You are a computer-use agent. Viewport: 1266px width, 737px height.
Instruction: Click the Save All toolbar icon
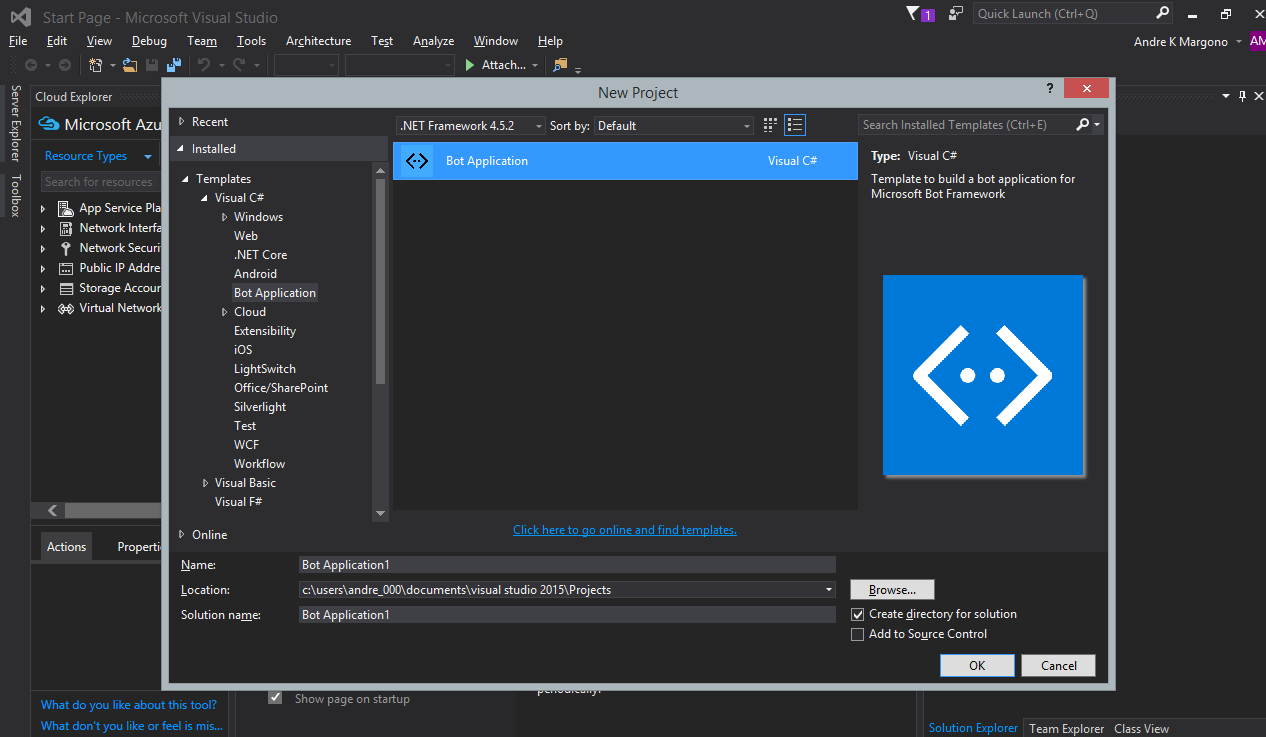point(174,65)
